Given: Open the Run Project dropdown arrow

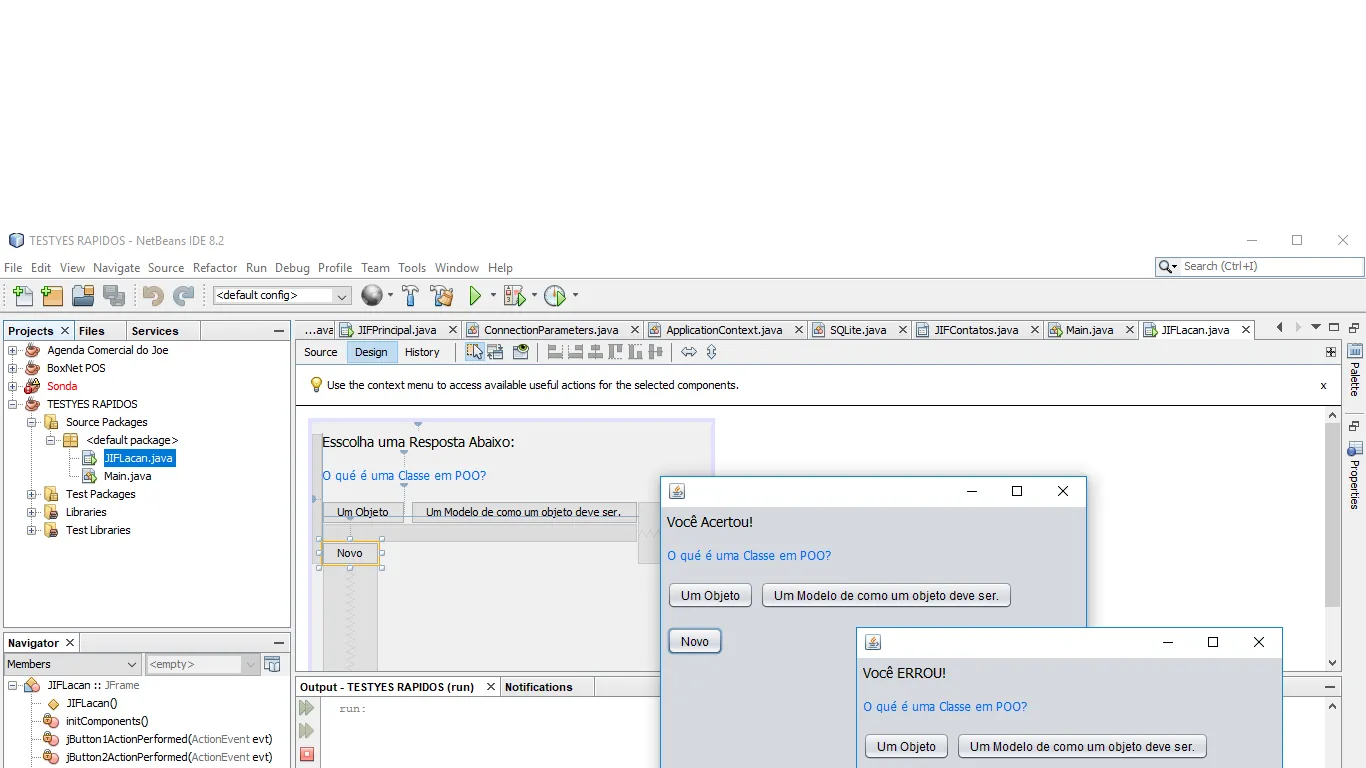Looking at the screenshot, I should point(493,296).
